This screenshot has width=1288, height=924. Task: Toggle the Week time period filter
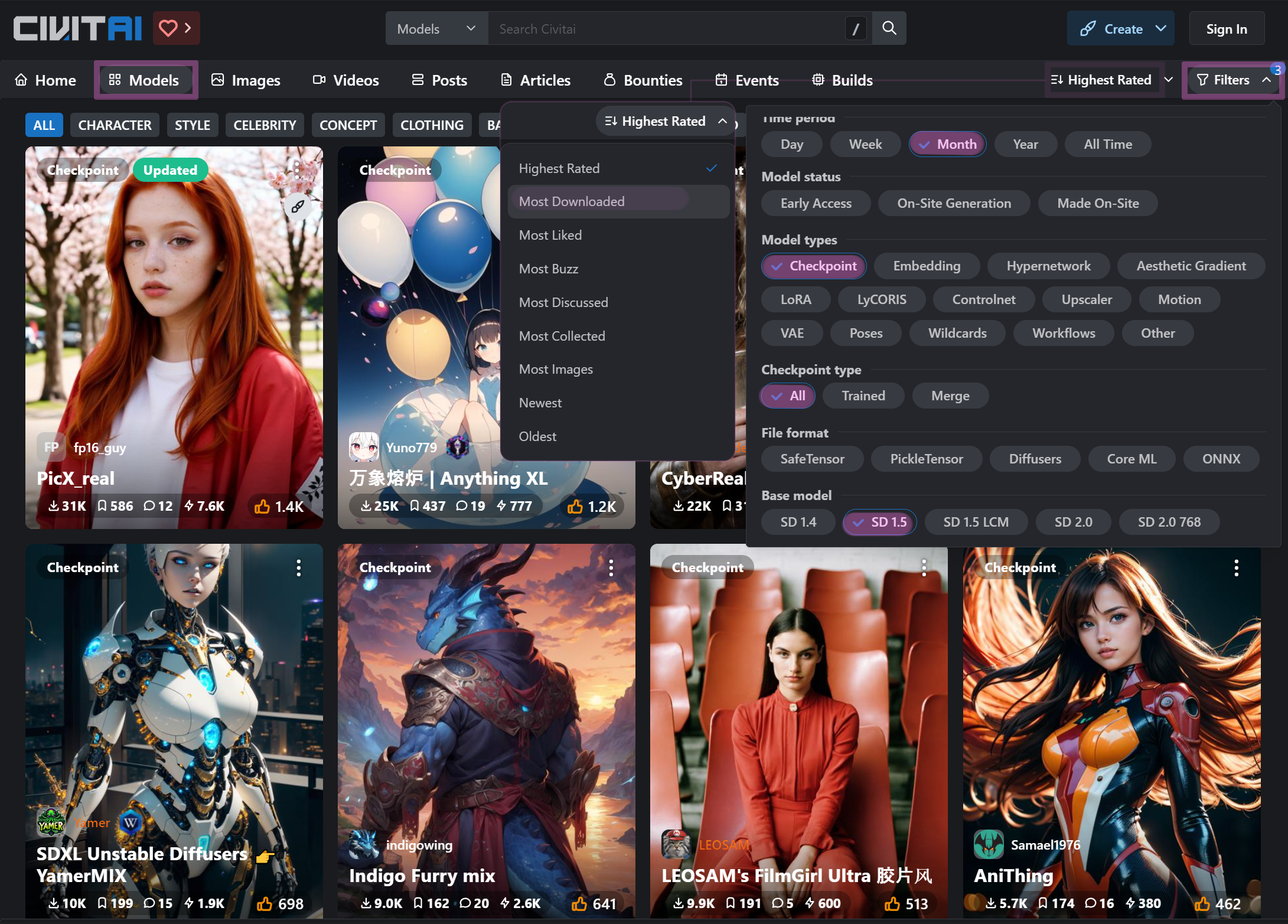pos(865,144)
